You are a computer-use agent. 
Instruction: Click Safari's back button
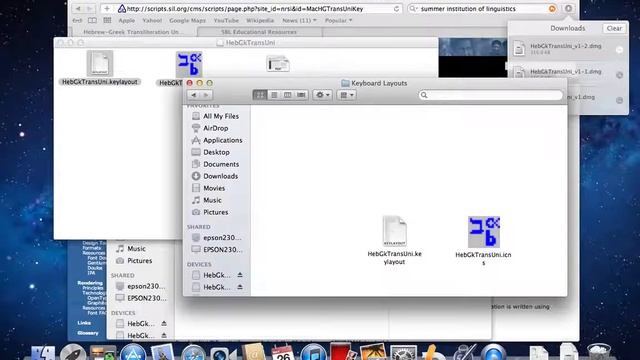point(78,9)
